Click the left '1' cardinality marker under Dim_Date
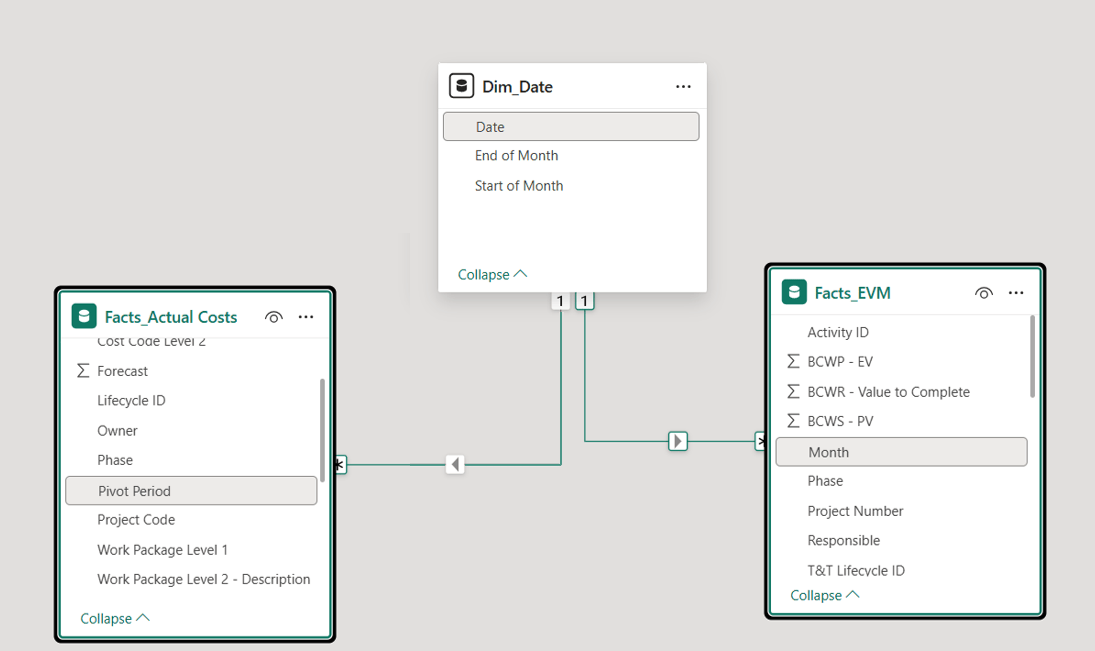 (560, 301)
